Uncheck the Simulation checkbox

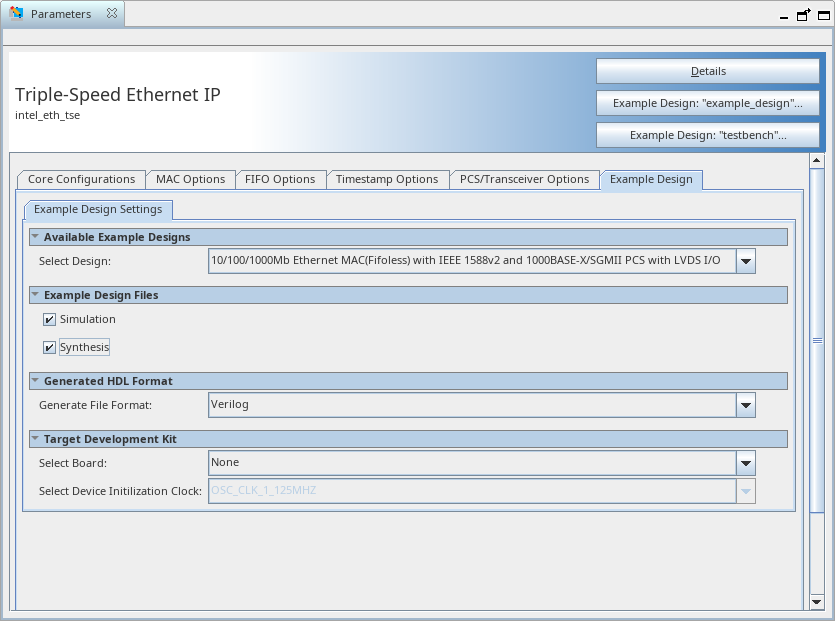(49, 320)
